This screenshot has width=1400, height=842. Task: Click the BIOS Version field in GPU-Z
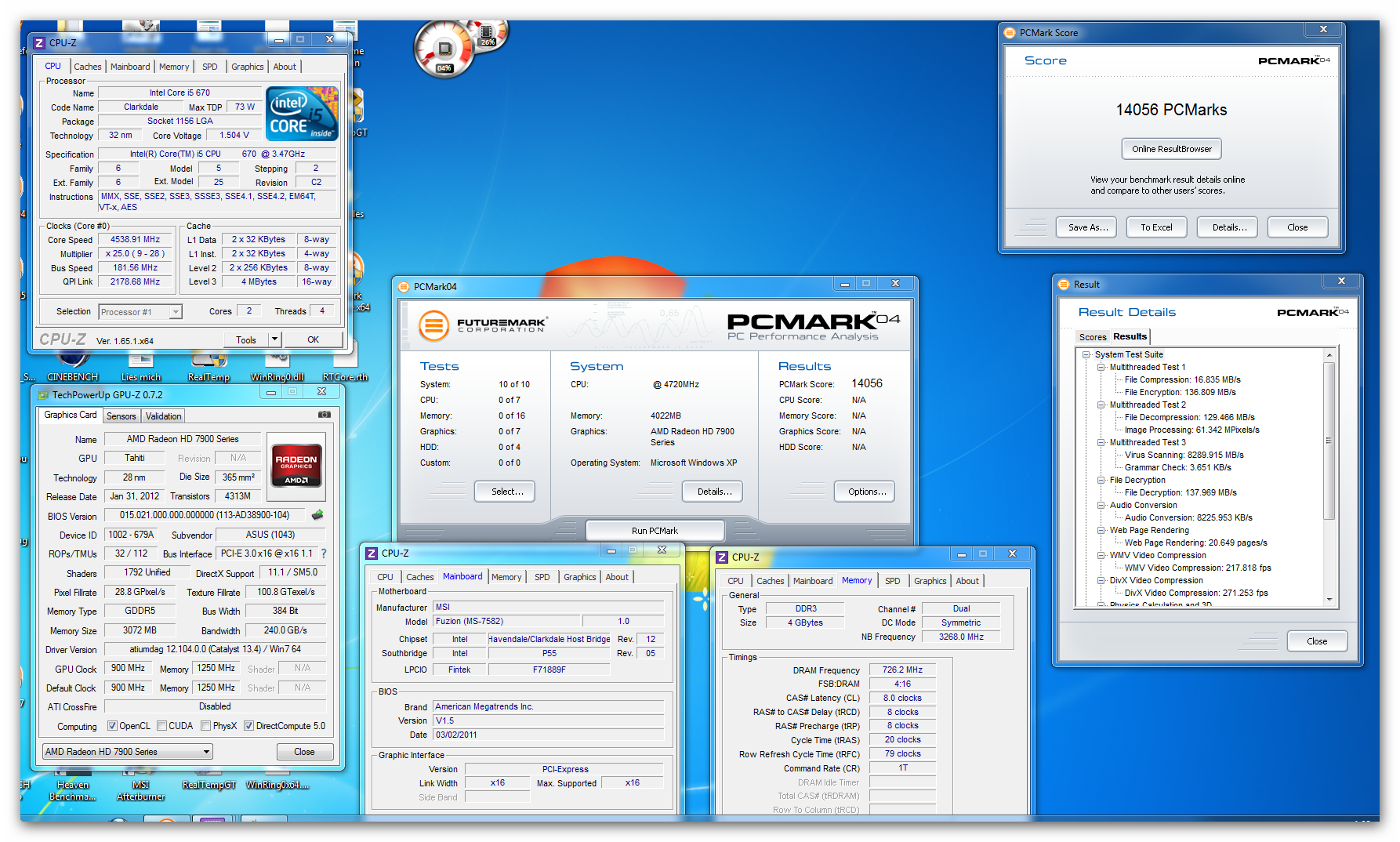205,515
